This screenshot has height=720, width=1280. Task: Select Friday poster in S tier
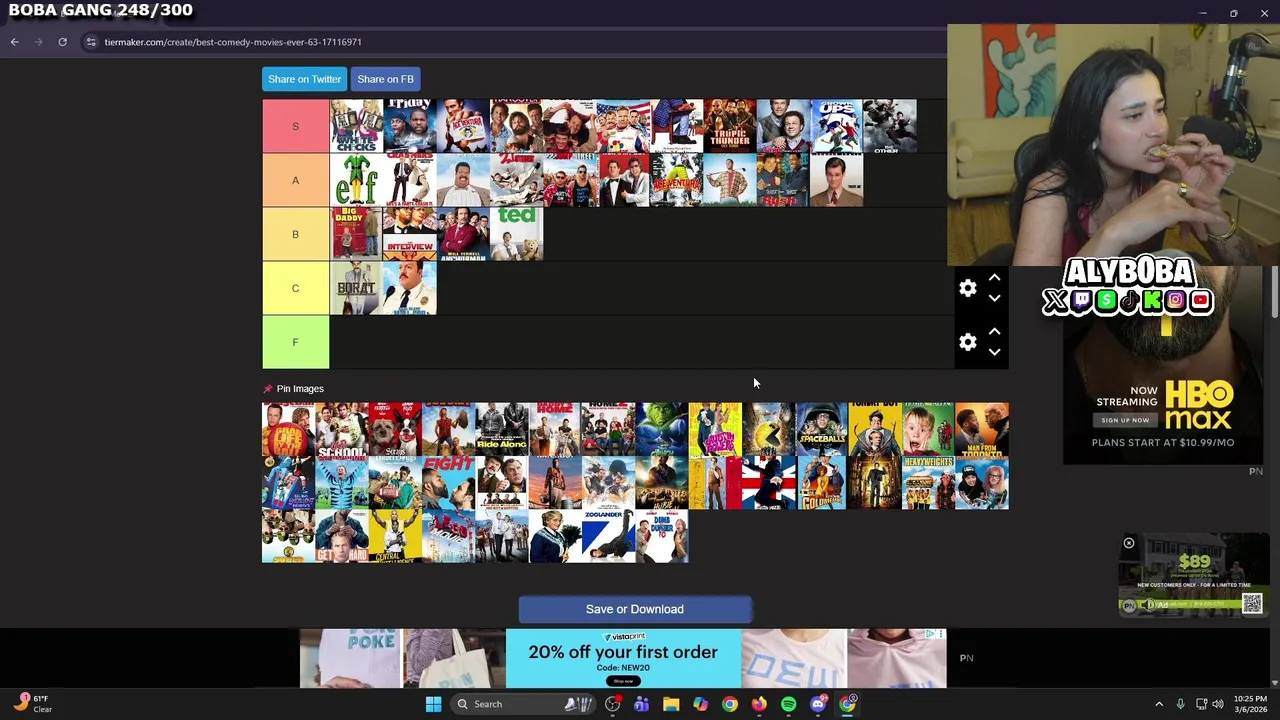pyautogui.click(x=409, y=126)
